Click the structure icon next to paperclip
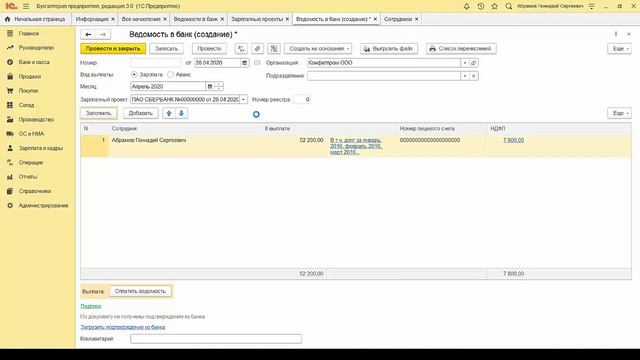The height and width of the screenshot is (360, 640). click(x=274, y=49)
